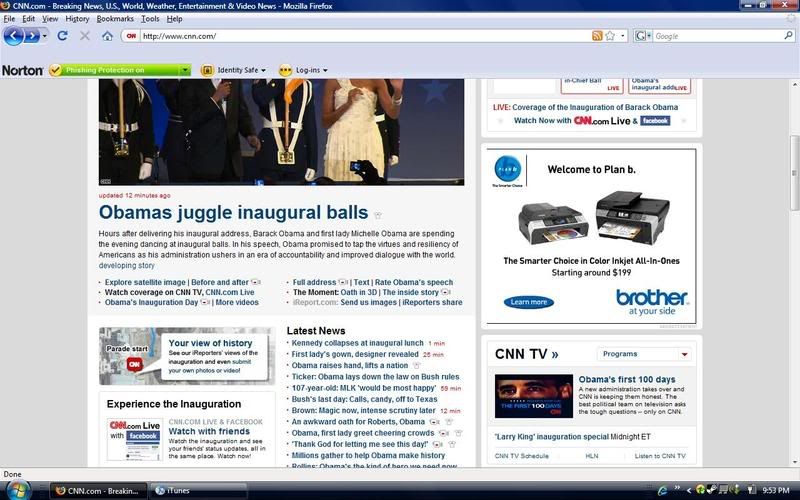The width and height of the screenshot is (800, 500).
Task: Open the Bookmarks menu
Action: (x=115, y=19)
